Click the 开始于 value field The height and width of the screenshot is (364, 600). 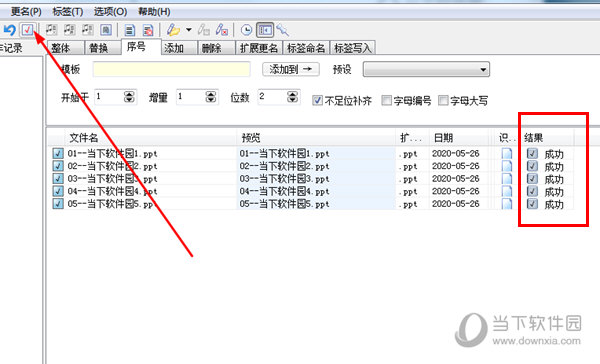[x=109, y=97]
